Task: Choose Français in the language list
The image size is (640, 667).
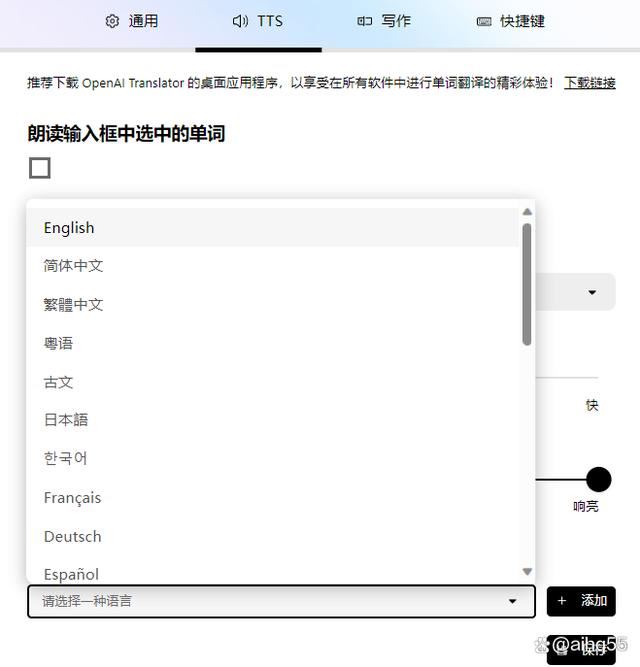Action: point(272,498)
